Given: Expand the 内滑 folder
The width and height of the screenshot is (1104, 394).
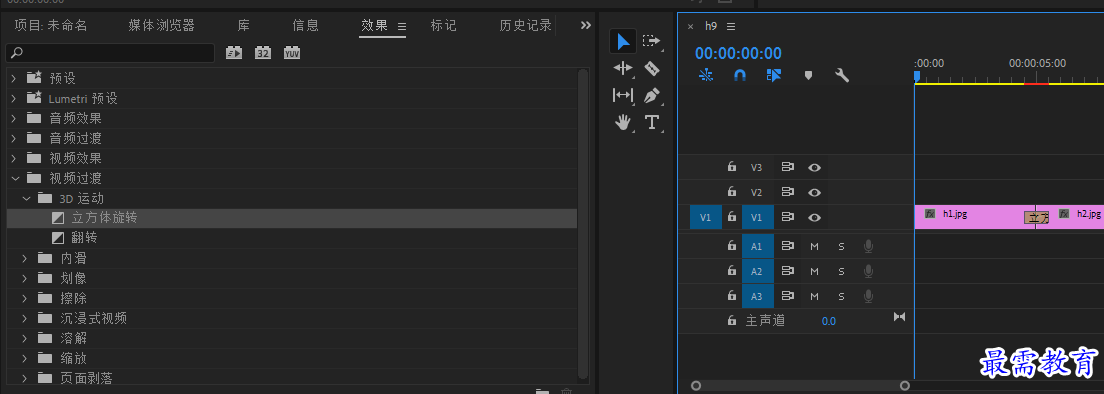Looking at the screenshot, I should tap(25, 258).
